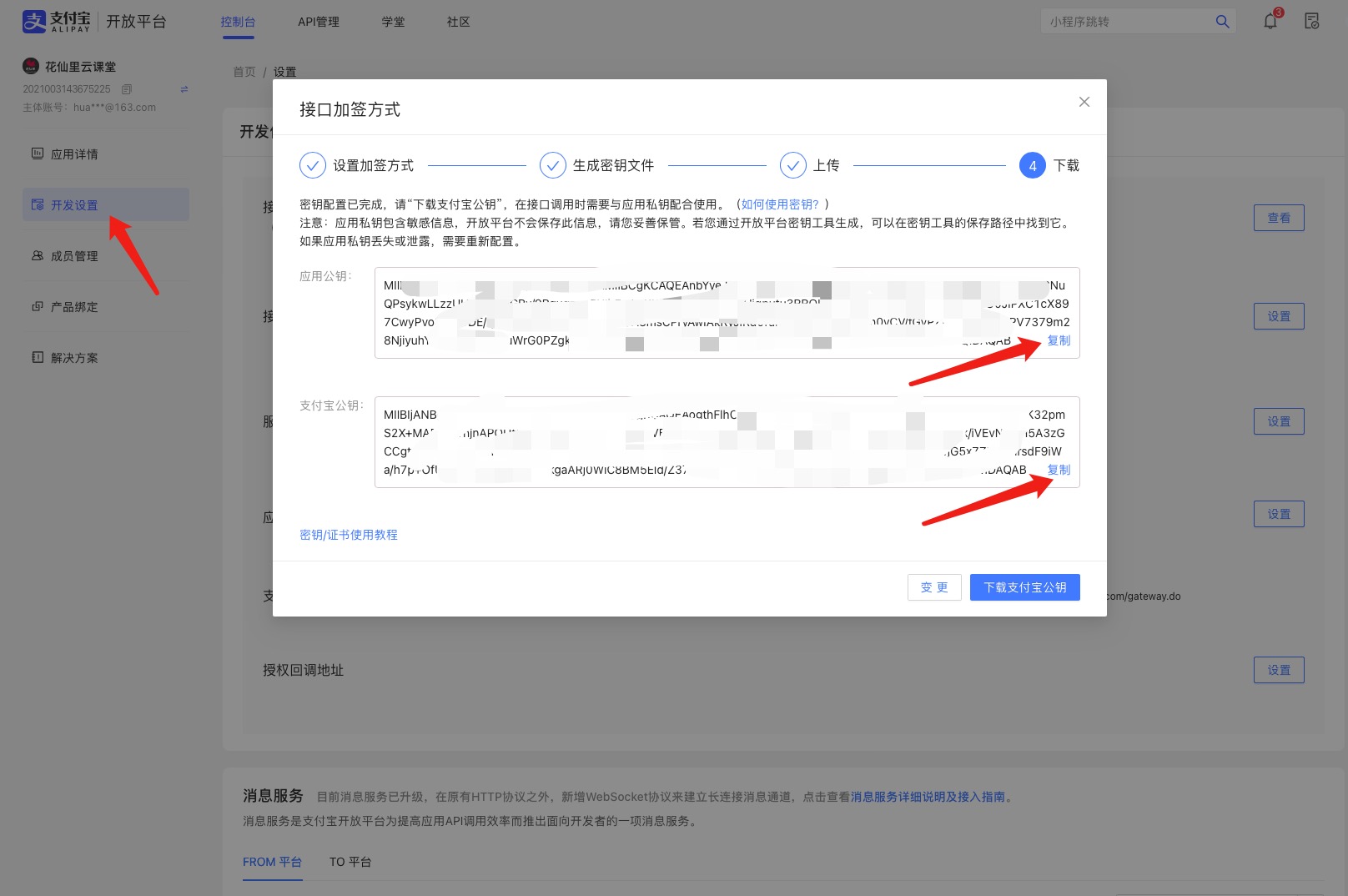The height and width of the screenshot is (896, 1348).
Task: Click the 产品绑定 sidebar icon
Action: point(38,306)
